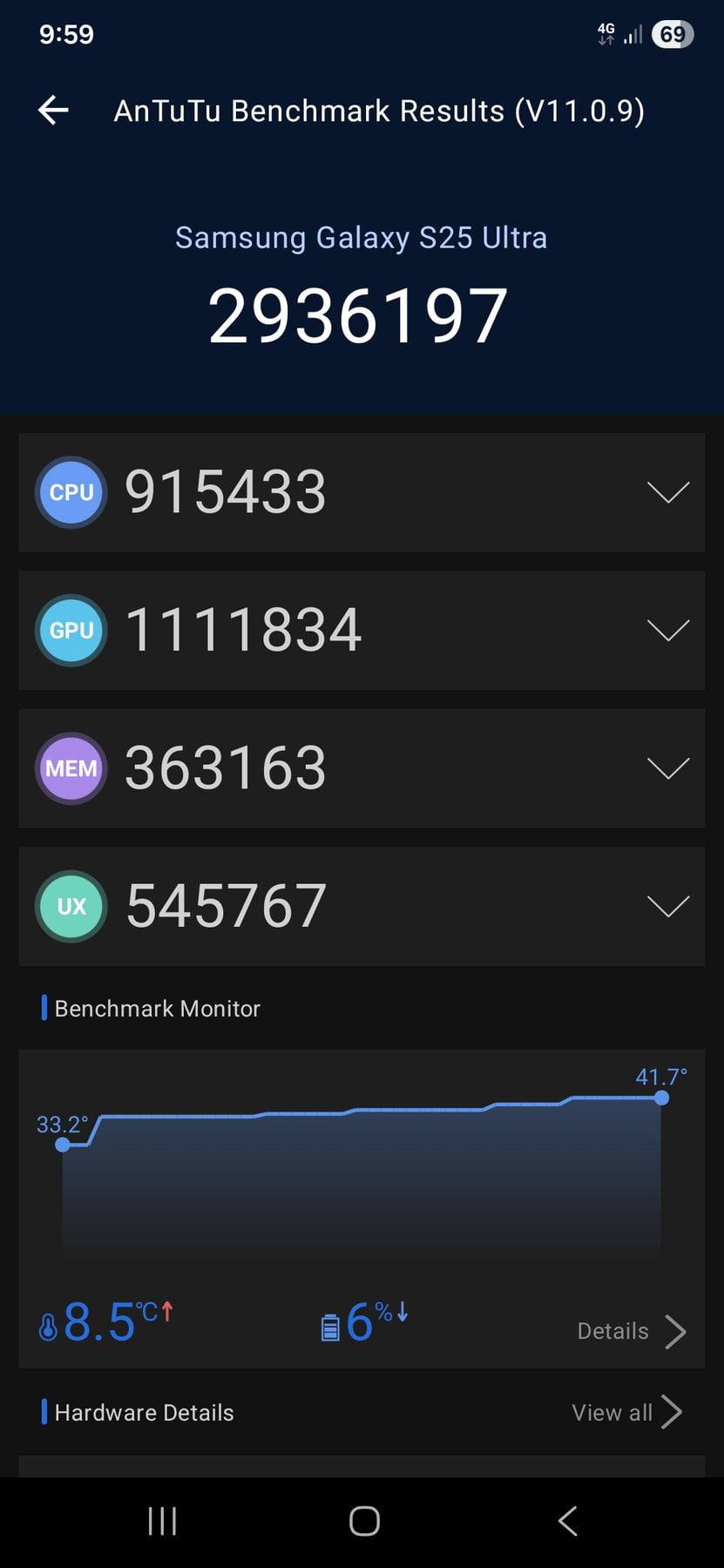Expand the CPU 915433 score row
The height and width of the screenshot is (1568, 724).
(x=668, y=492)
